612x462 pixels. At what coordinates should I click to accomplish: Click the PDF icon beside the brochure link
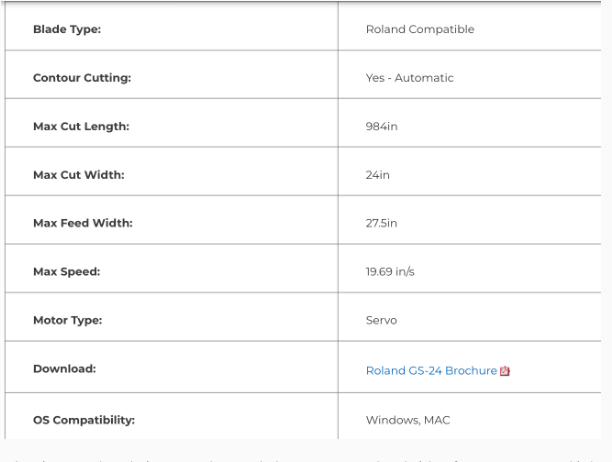pyautogui.click(x=505, y=371)
